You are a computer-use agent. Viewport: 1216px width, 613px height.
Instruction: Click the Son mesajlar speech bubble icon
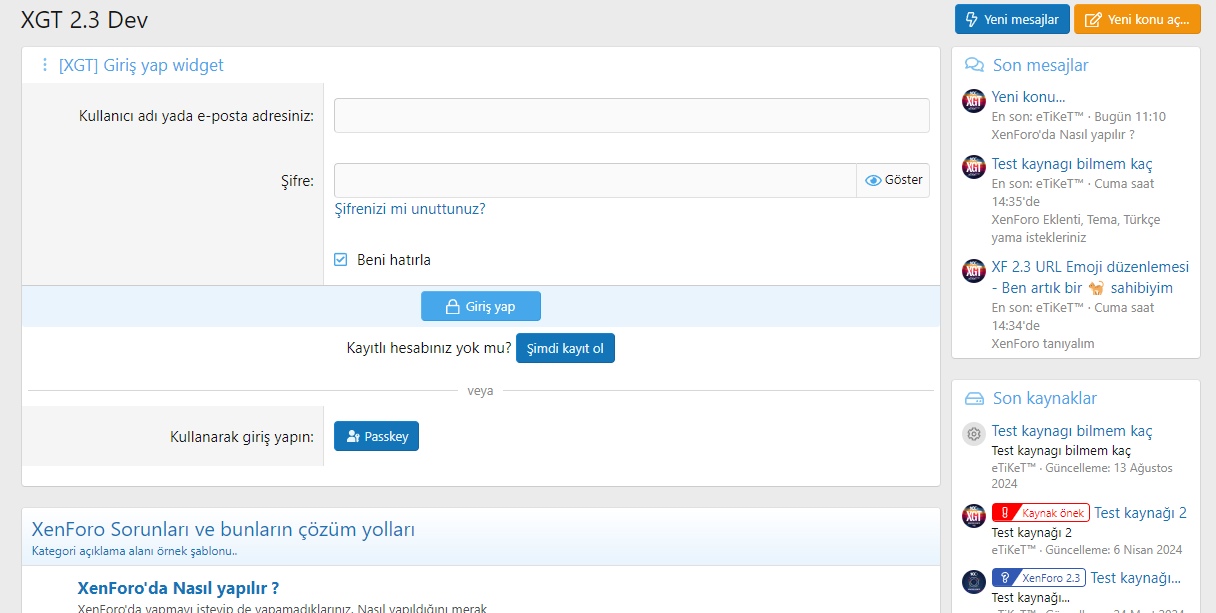[973, 65]
